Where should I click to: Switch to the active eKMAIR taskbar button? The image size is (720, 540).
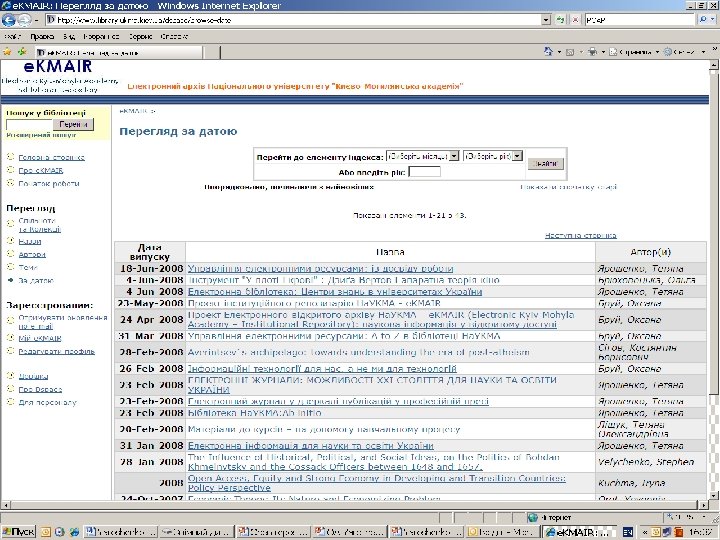[x=579, y=532]
